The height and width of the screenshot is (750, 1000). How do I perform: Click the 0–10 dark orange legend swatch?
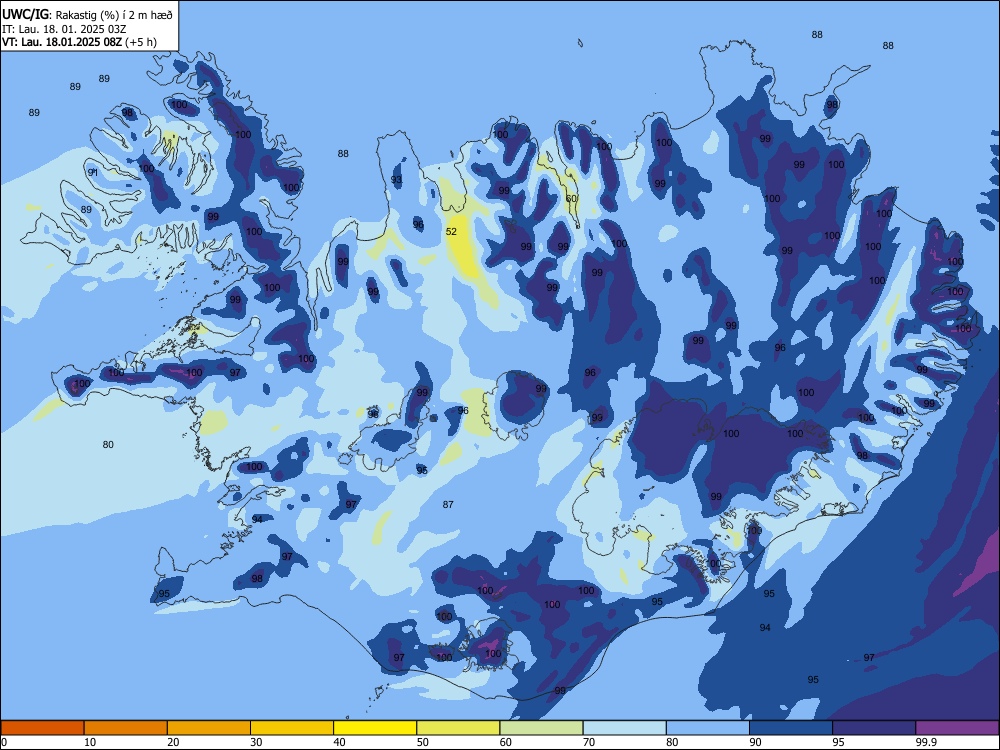pos(42,728)
